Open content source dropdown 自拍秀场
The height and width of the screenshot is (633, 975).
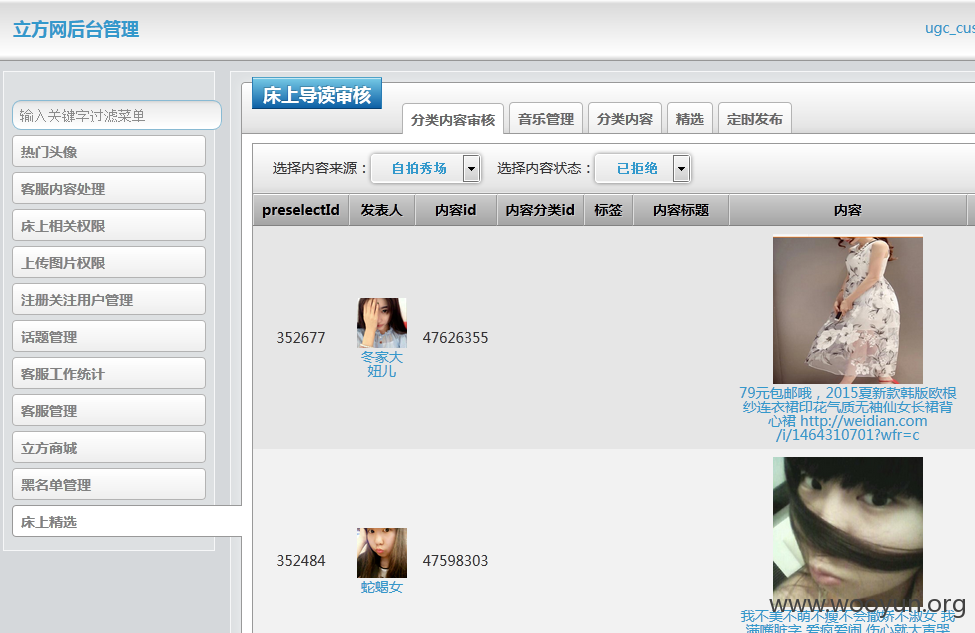click(x=426, y=169)
